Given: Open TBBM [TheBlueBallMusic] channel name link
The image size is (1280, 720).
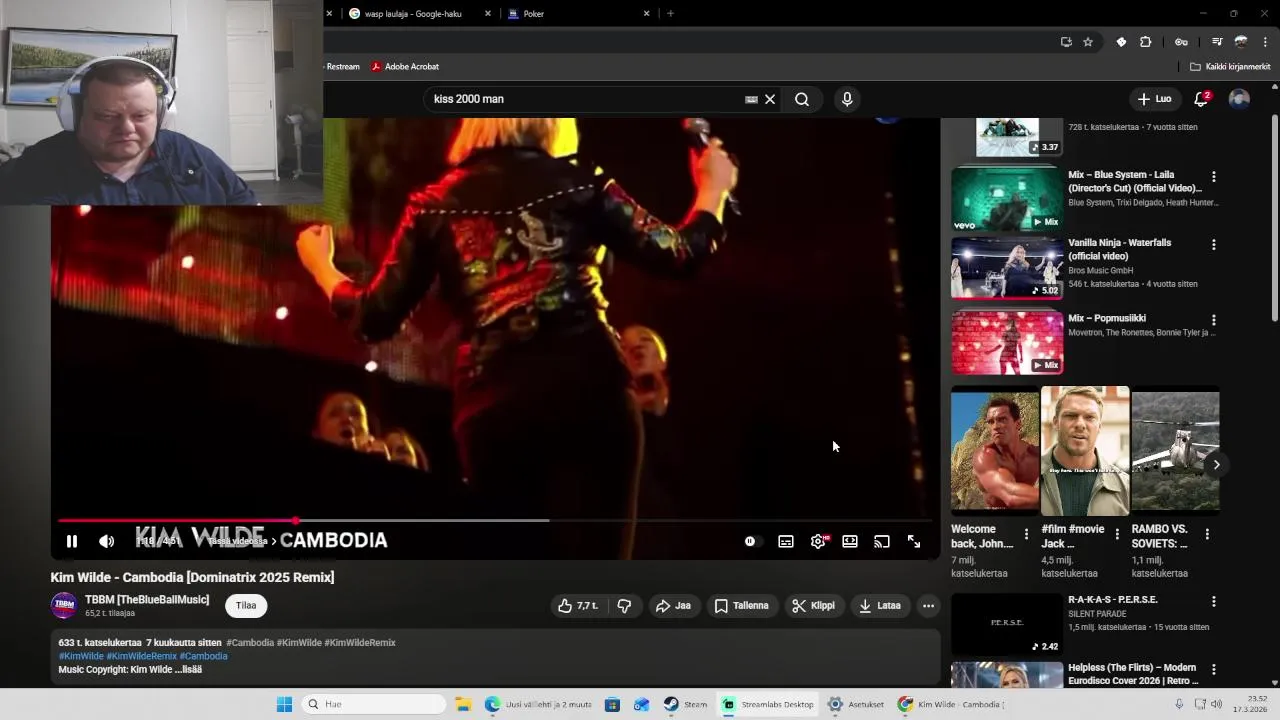Looking at the screenshot, I should [x=147, y=599].
